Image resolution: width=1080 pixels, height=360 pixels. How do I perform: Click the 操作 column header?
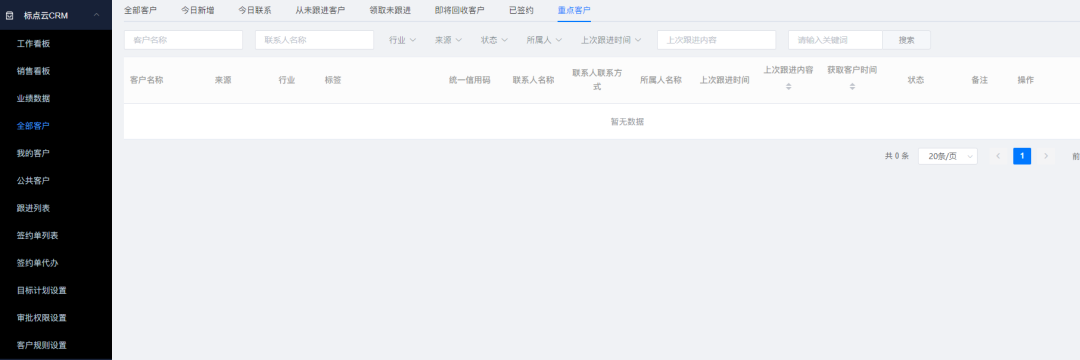pos(1026,80)
